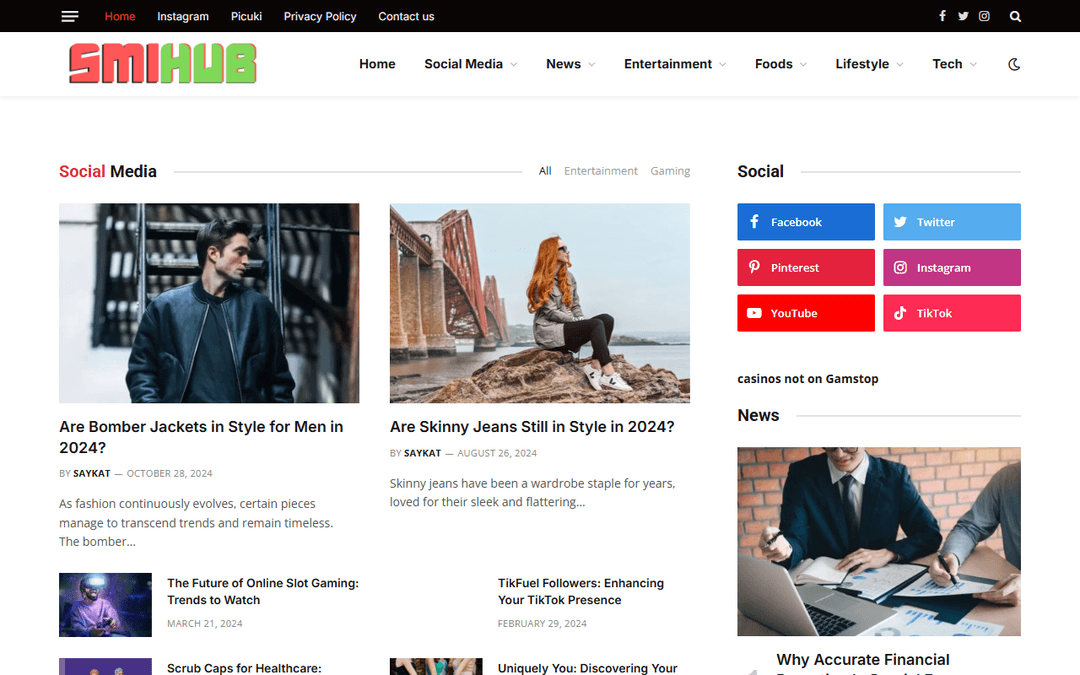1080x675 pixels.
Task: Click MARCH 21, 2024 date
Action: [205, 623]
